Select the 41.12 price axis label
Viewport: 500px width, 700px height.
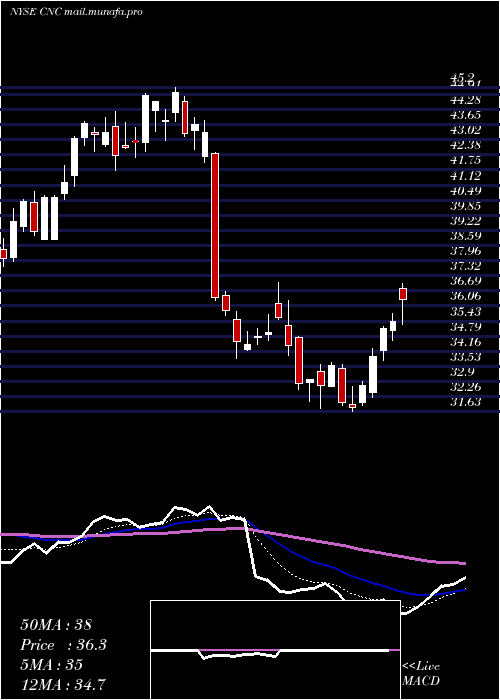point(465,176)
